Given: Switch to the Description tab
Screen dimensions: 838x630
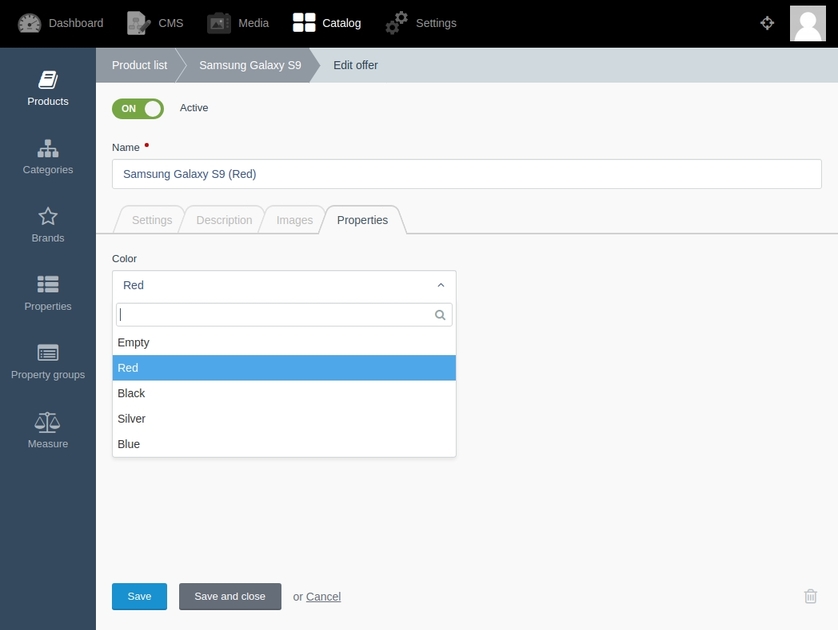Looking at the screenshot, I should (224, 220).
